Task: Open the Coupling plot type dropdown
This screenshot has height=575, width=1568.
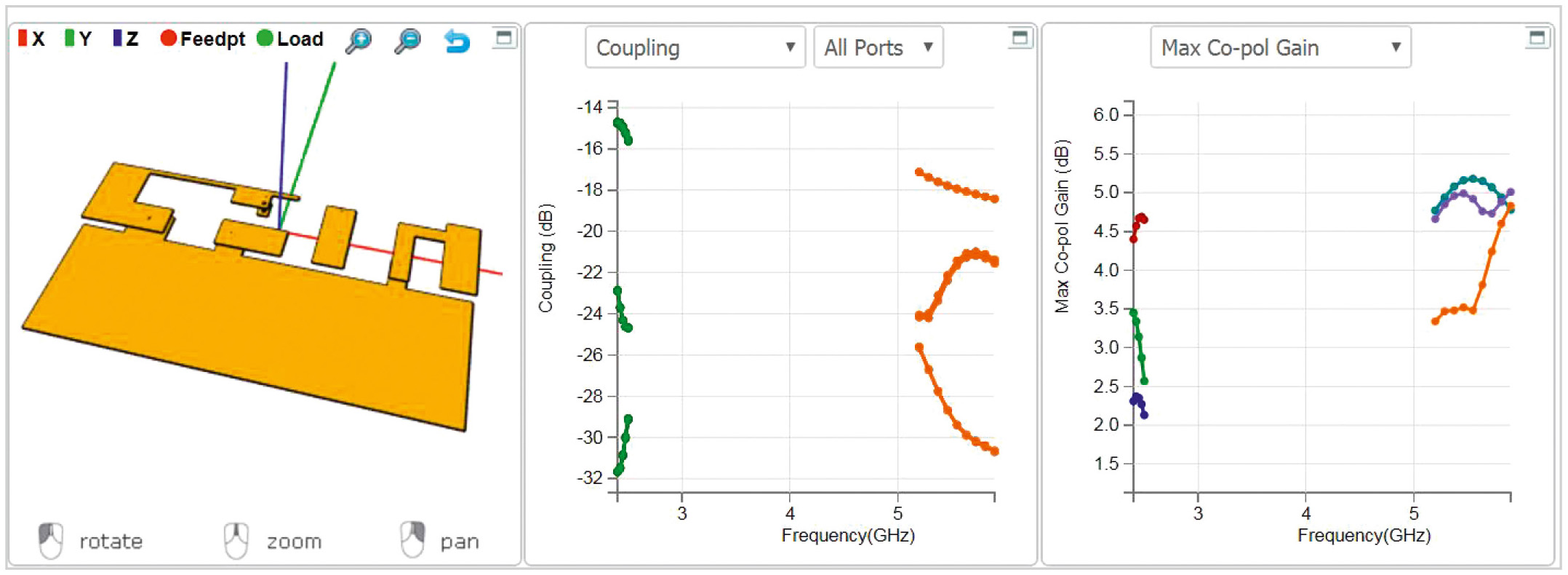Action: coord(695,47)
